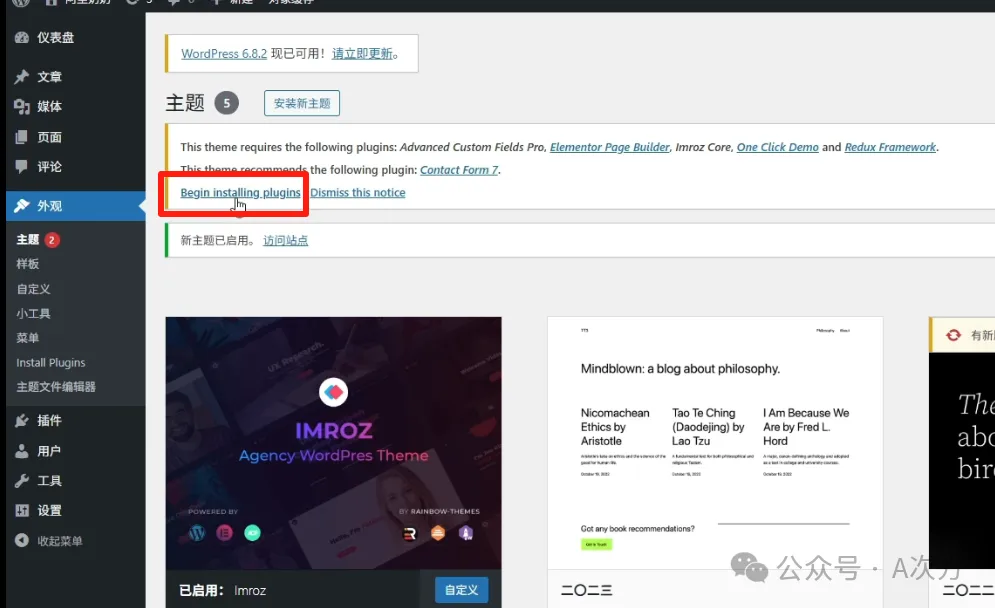The image size is (995, 608).
Task: Click the update refresh icon on third theme
Action: click(953, 334)
